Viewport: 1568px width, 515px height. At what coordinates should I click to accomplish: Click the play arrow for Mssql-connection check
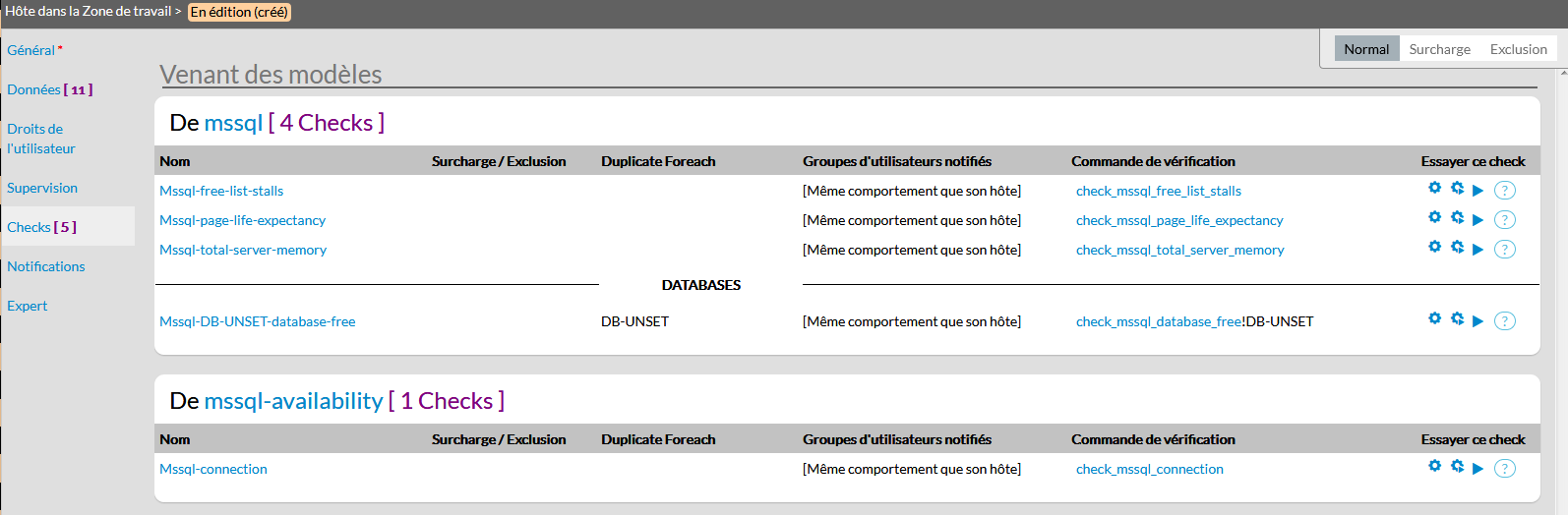pyautogui.click(x=1478, y=469)
